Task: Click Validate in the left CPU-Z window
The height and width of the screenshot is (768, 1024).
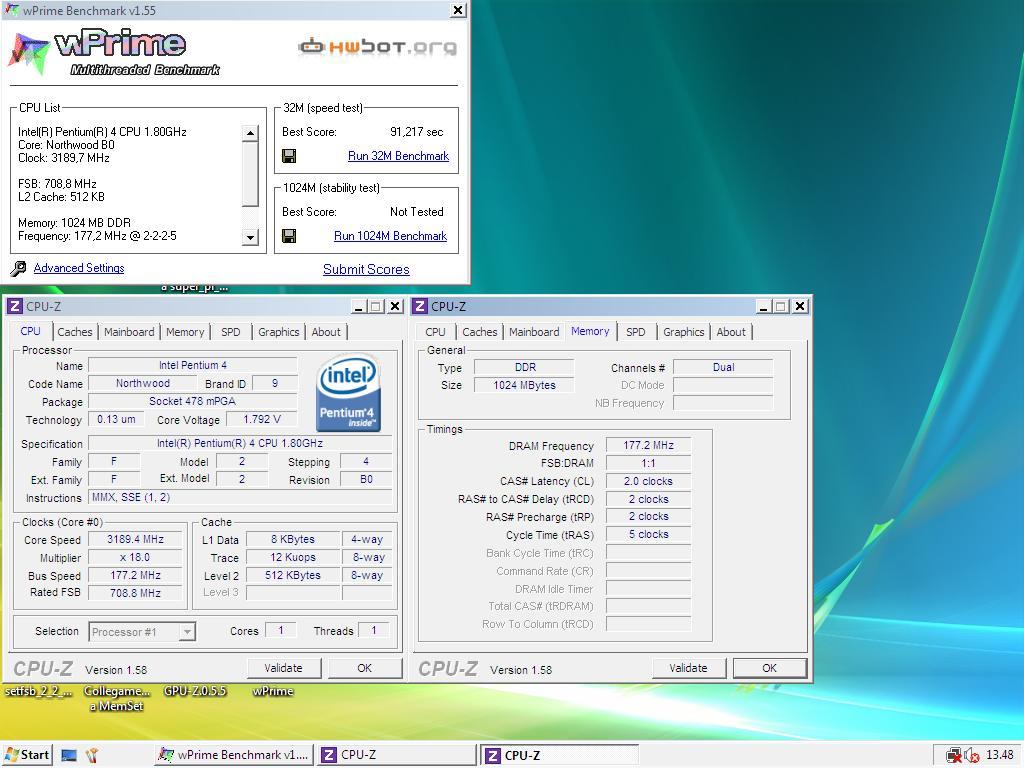Action: point(283,668)
